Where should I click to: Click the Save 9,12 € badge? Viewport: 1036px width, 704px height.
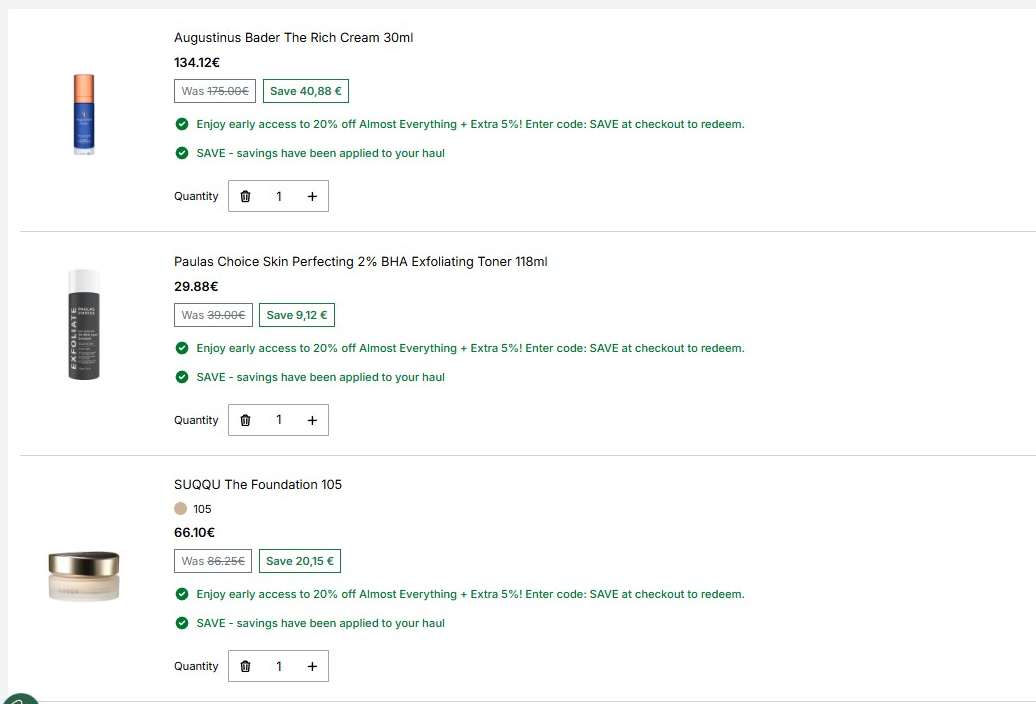[297, 315]
